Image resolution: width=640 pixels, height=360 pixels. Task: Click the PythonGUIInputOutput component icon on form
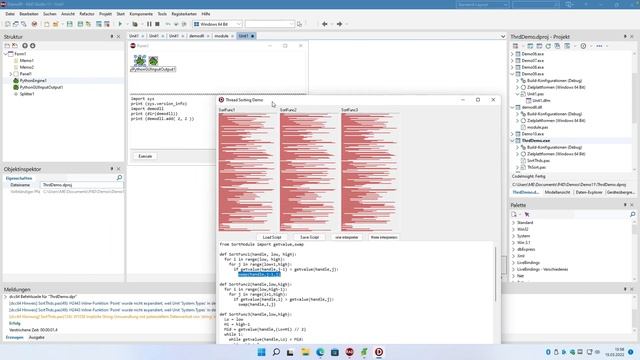tap(153, 61)
